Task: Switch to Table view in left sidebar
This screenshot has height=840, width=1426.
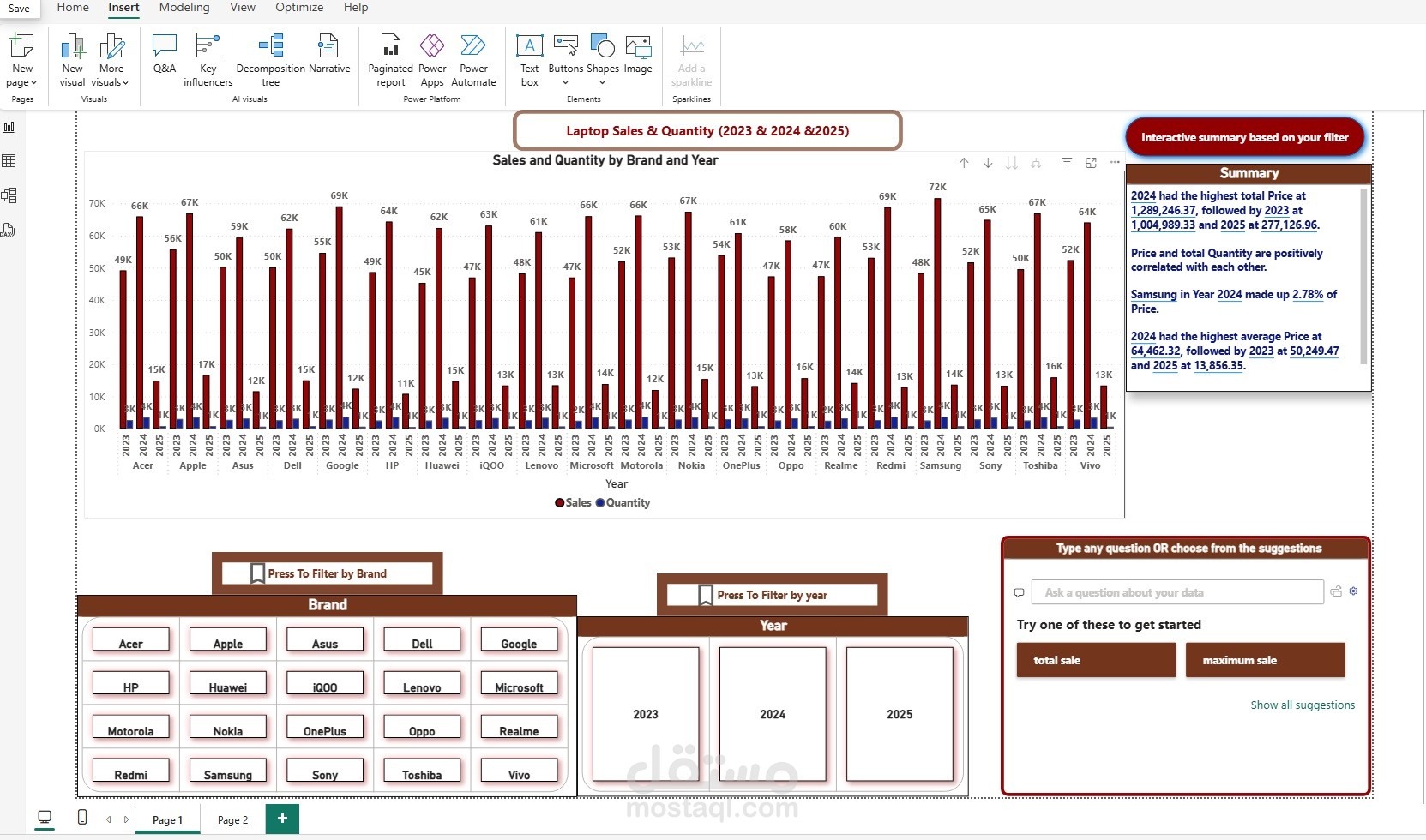Action: pyautogui.click(x=9, y=161)
